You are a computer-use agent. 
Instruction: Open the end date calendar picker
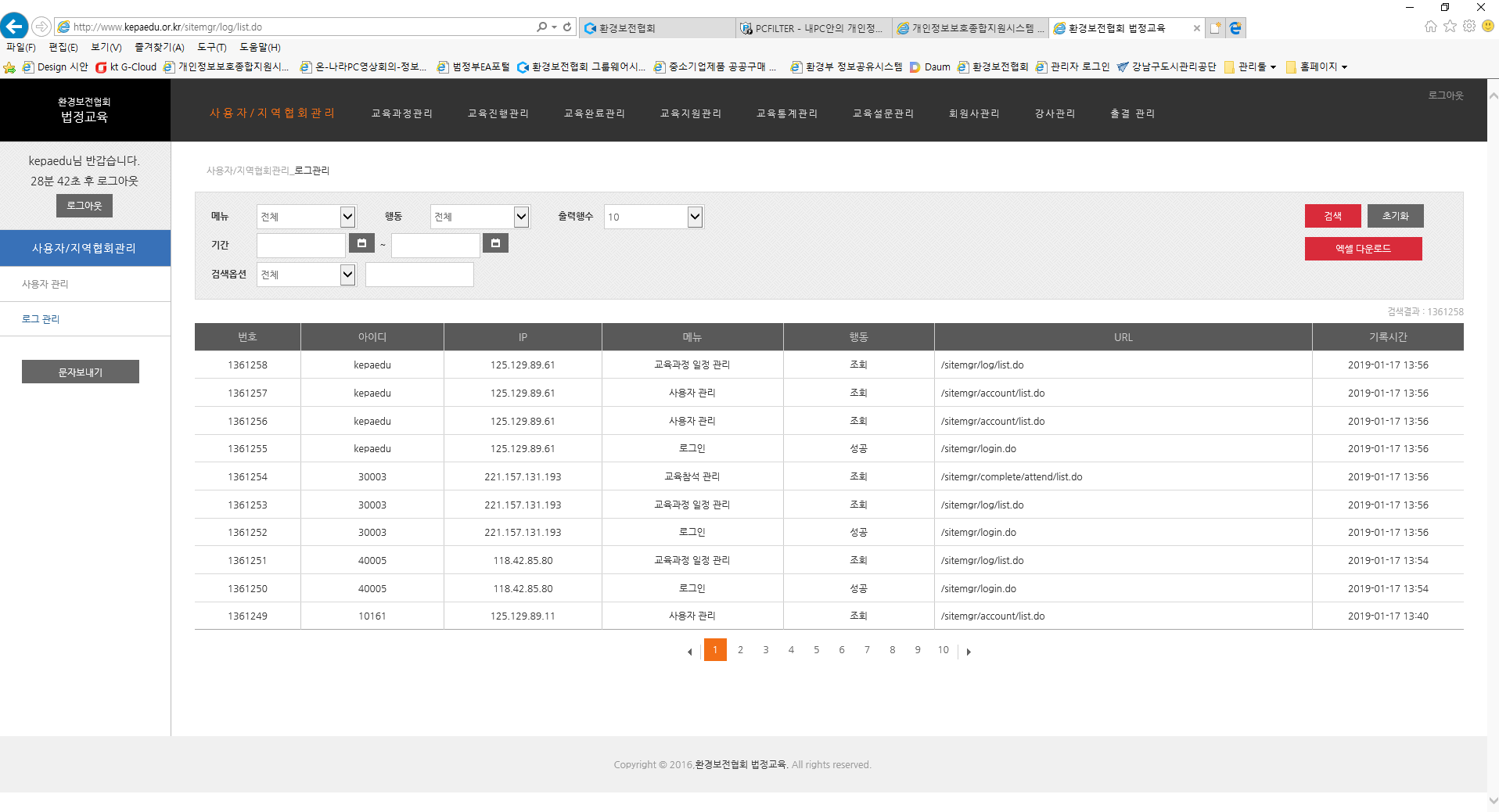point(495,244)
